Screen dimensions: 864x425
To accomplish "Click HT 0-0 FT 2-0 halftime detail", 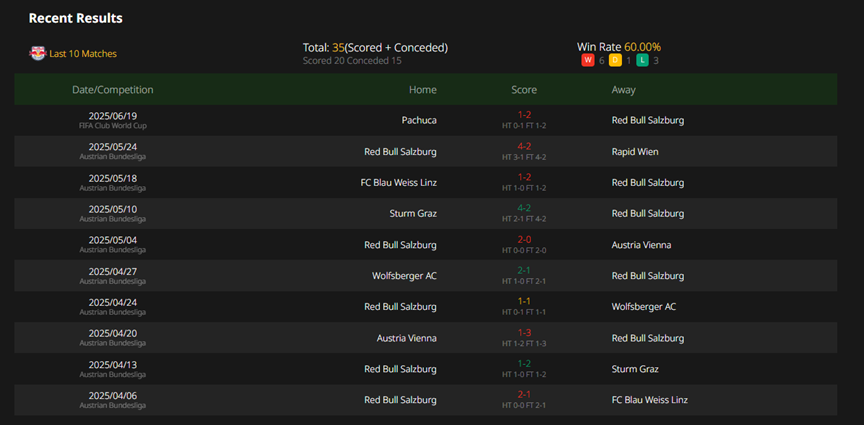I will 523,250.
